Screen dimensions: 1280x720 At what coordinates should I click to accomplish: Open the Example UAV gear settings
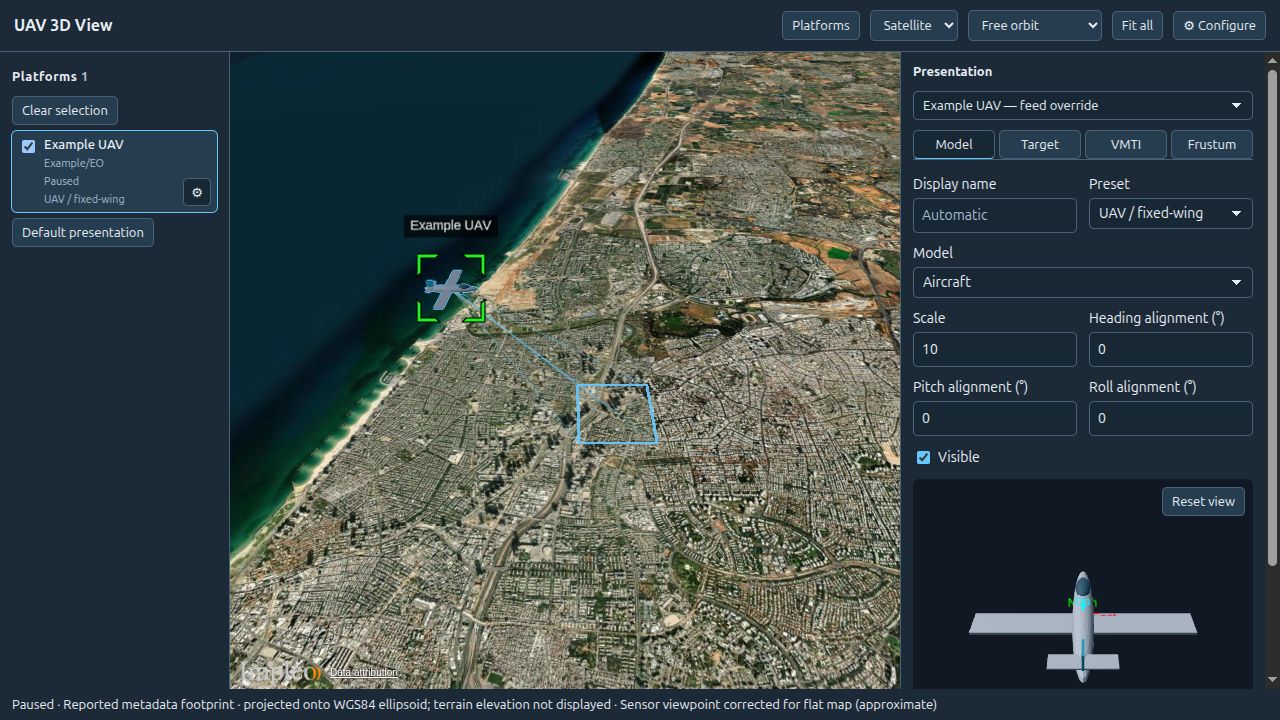[197, 192]
